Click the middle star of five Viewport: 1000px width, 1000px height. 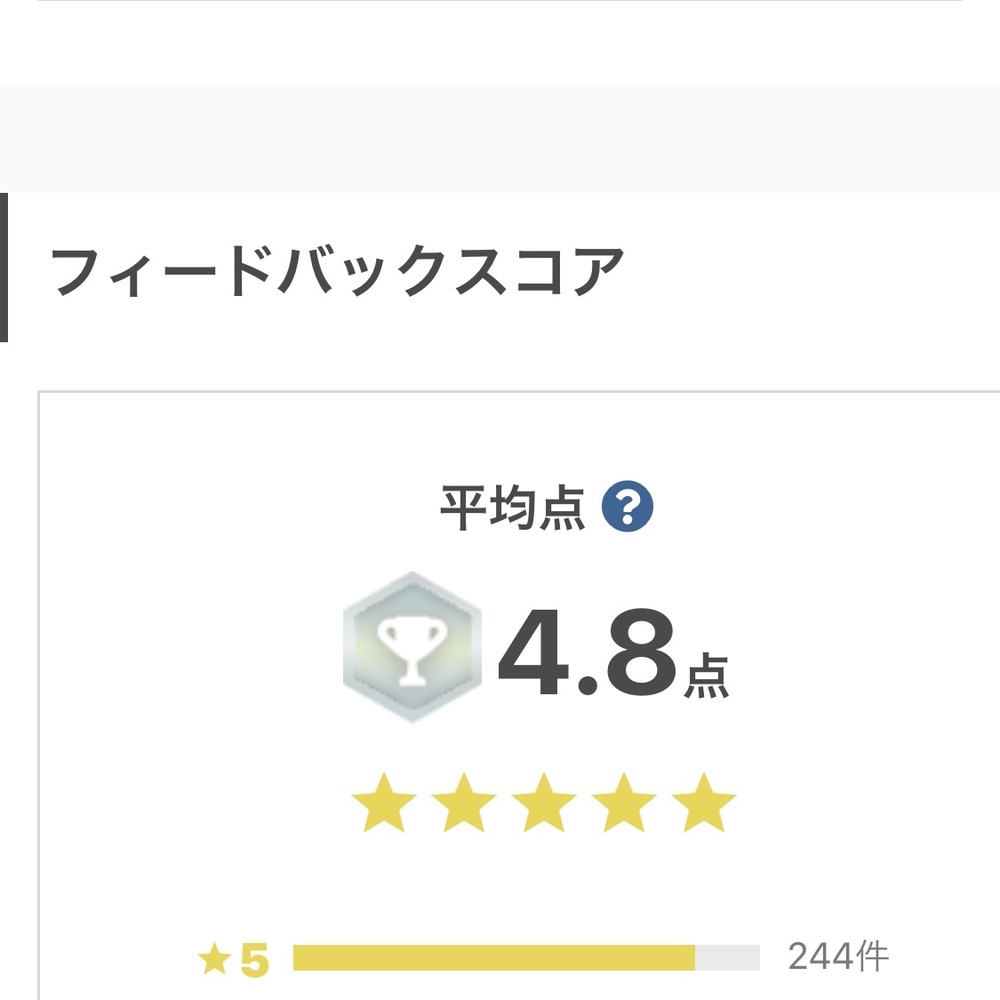tap(544, 803)
